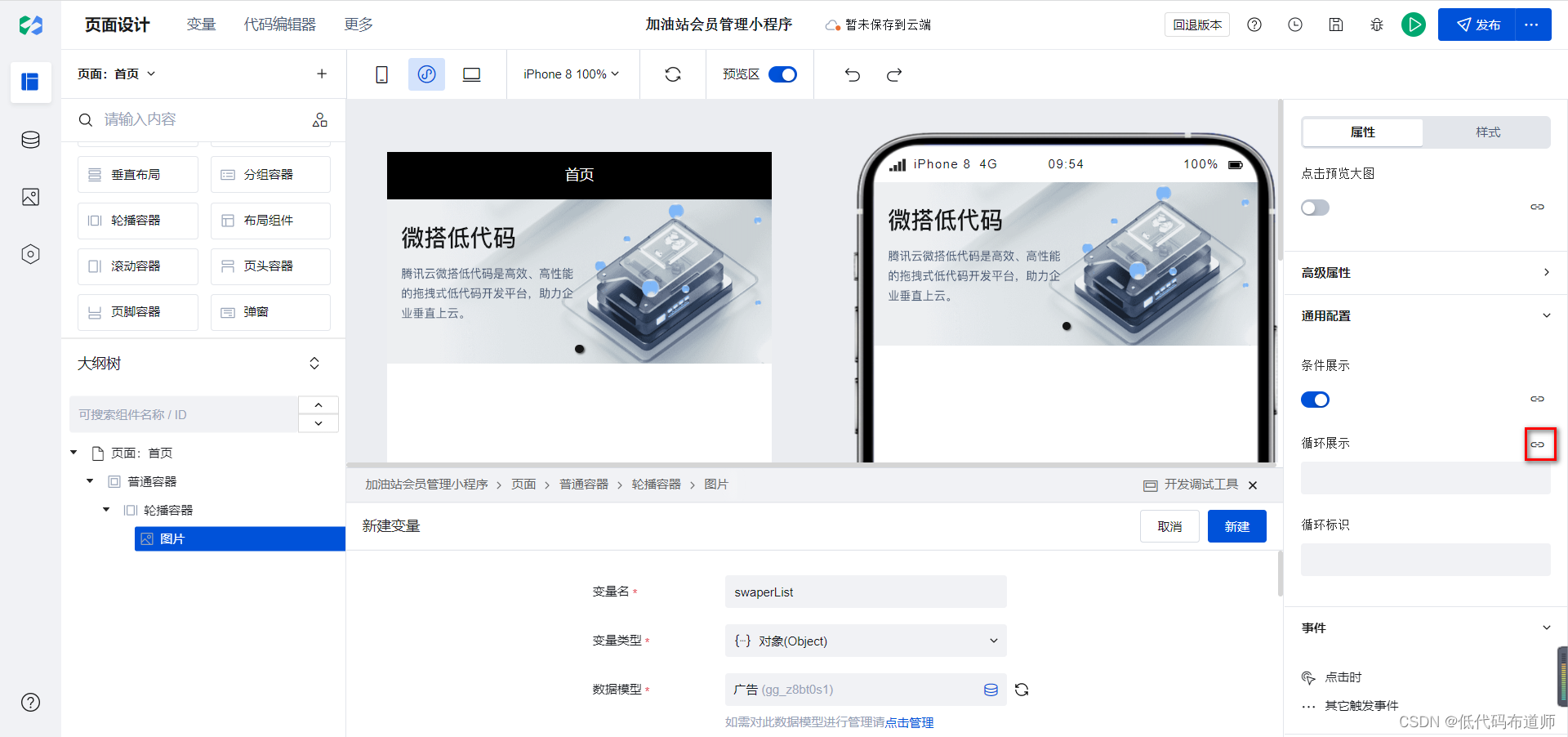Image resolution: width=1568 pixels, height=737 pixels.
Task: Open the 变量 menu
Action: [201, 25]
